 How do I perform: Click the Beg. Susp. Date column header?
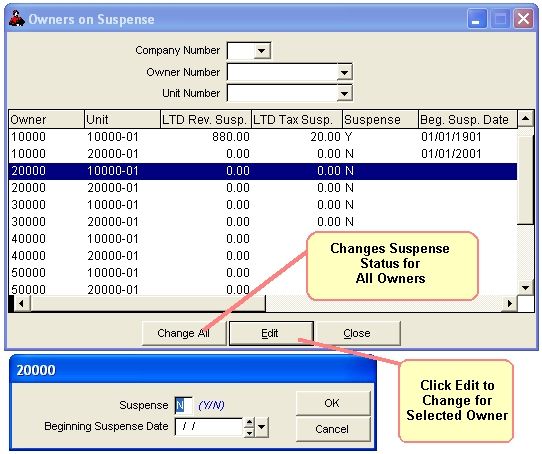coord(468,120)
